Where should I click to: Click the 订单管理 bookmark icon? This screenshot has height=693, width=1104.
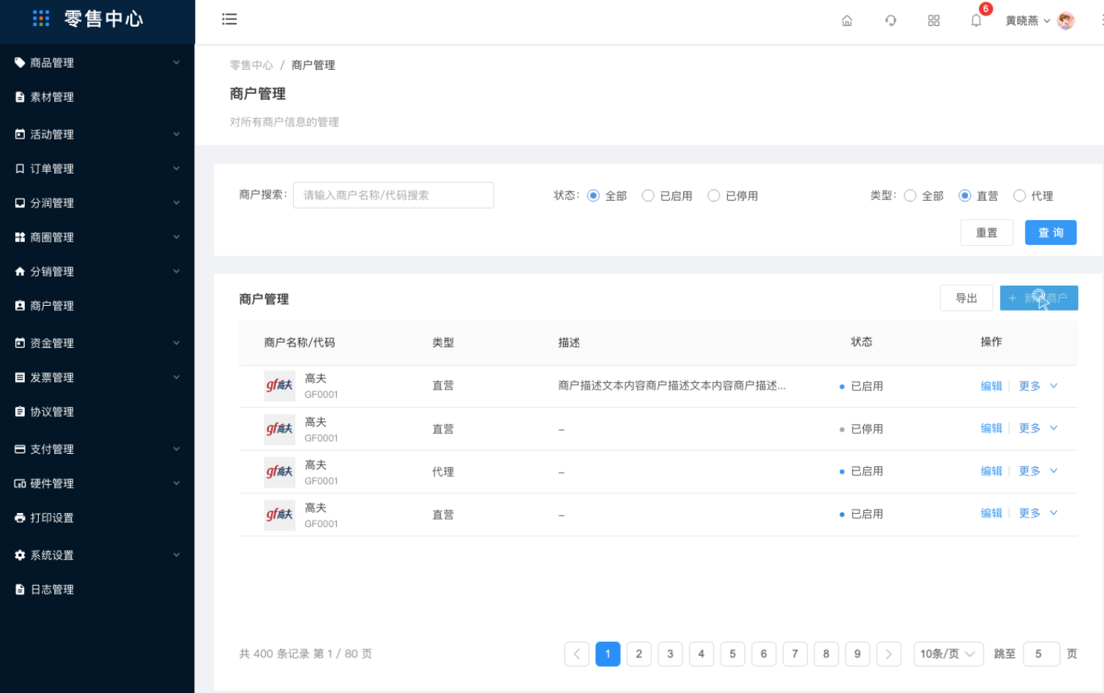[x=20, y=168]
